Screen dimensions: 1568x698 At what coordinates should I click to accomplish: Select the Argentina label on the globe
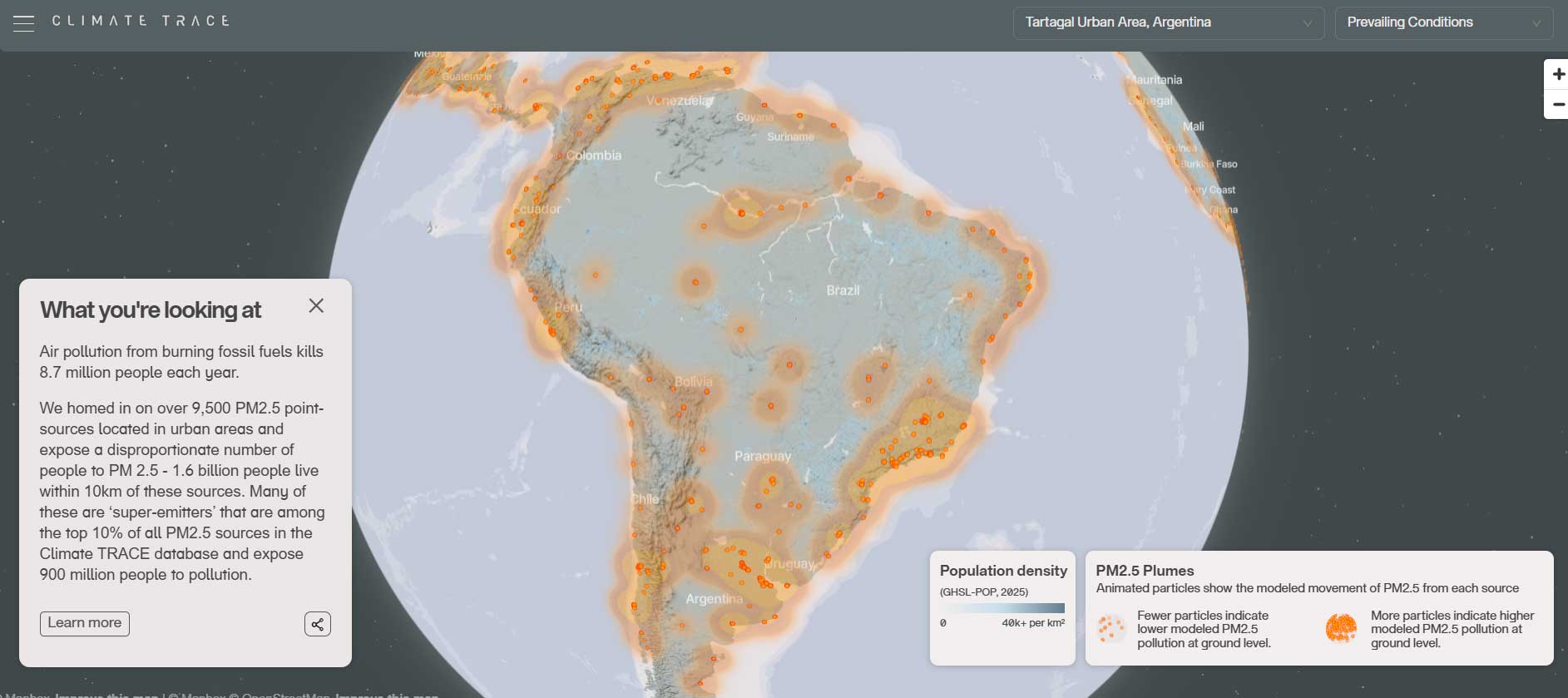pyautogui.click(x=714, y=599)
